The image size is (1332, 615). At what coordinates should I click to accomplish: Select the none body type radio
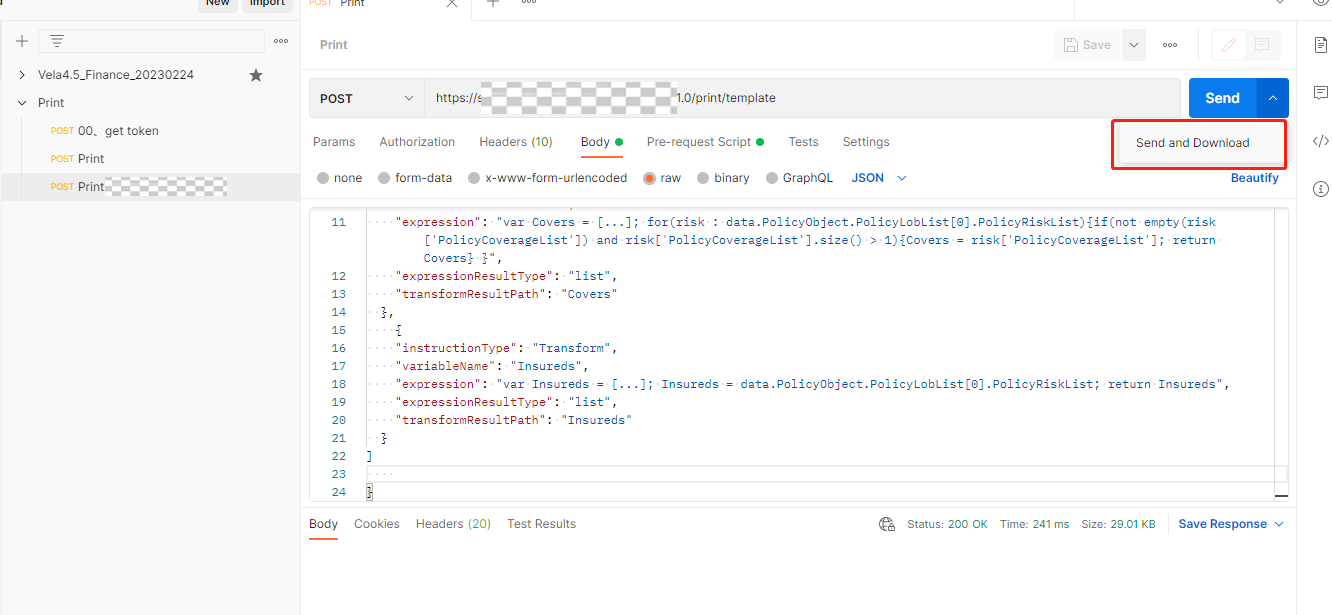coord(323,178)
